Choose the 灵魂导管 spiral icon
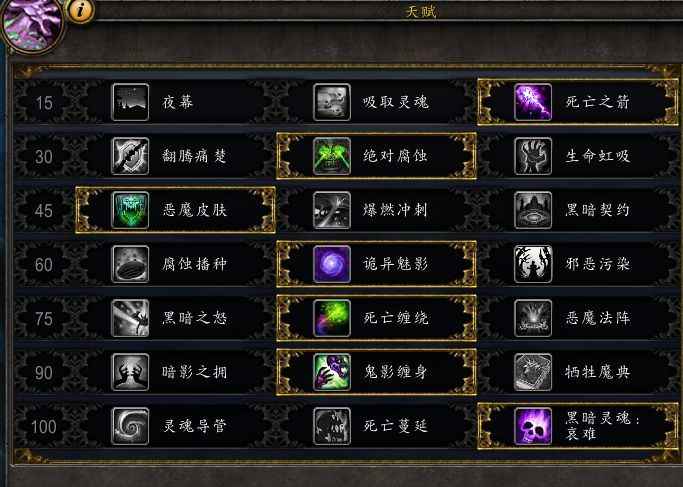The height and width of the screenshot is (487, 683). pos(130,426)
